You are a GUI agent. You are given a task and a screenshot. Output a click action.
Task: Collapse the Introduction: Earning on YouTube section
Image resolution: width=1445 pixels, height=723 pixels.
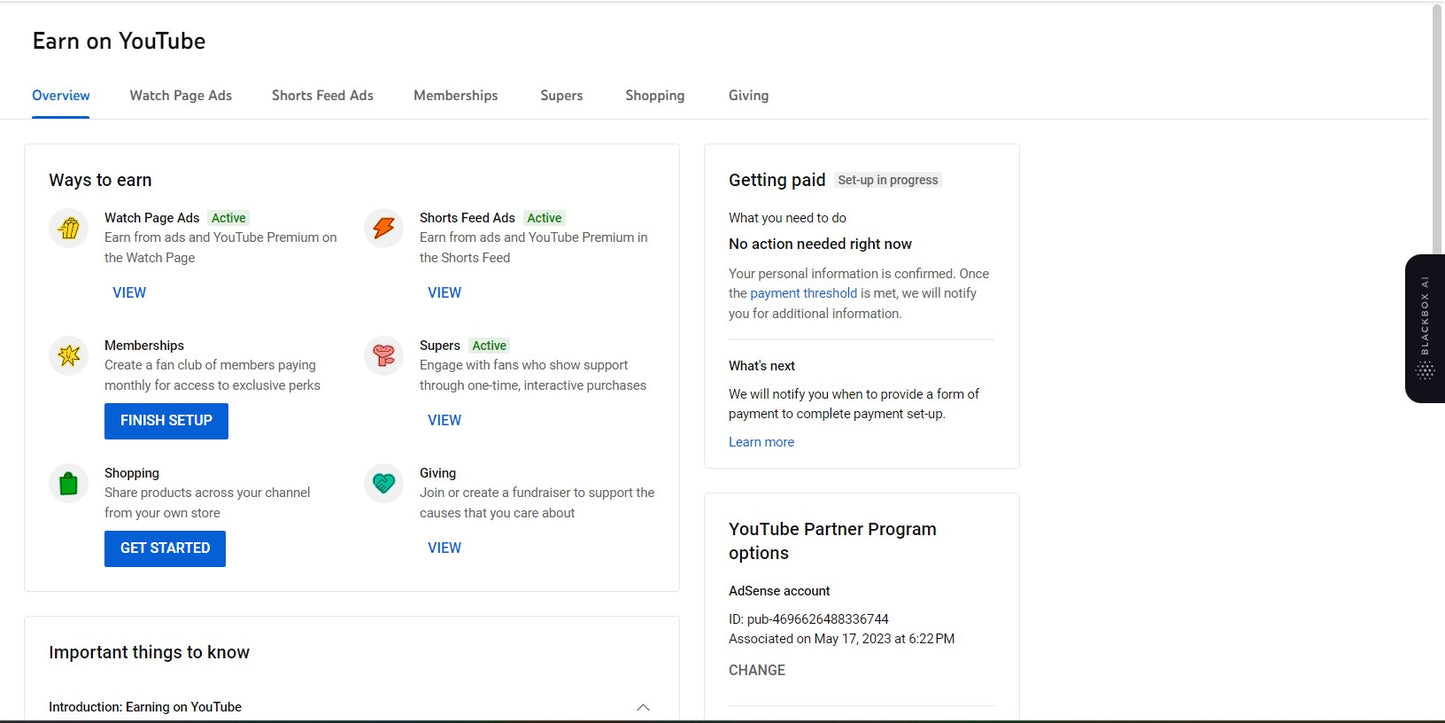click(643, 707)
